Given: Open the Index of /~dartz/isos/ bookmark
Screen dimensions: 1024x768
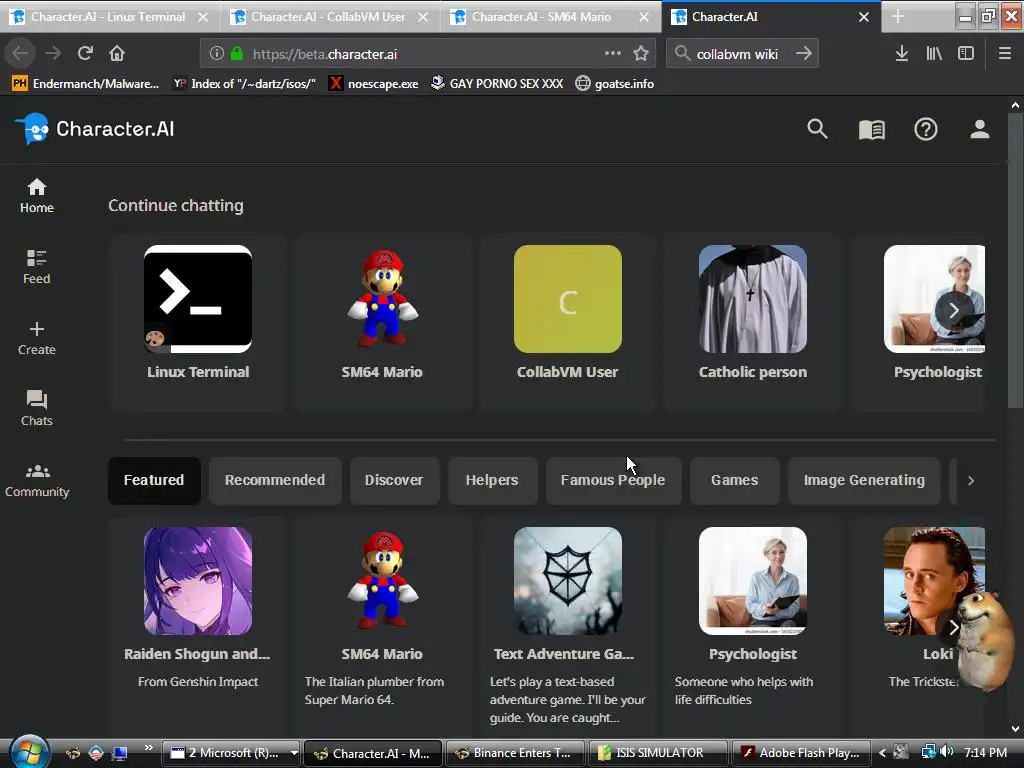Looking at the screenshot, I should coord(244,84).
